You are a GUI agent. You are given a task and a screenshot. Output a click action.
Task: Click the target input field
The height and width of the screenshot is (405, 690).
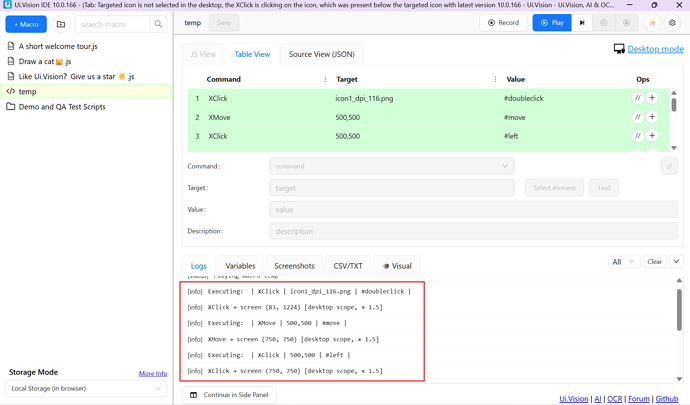click(x=392, y=188)
